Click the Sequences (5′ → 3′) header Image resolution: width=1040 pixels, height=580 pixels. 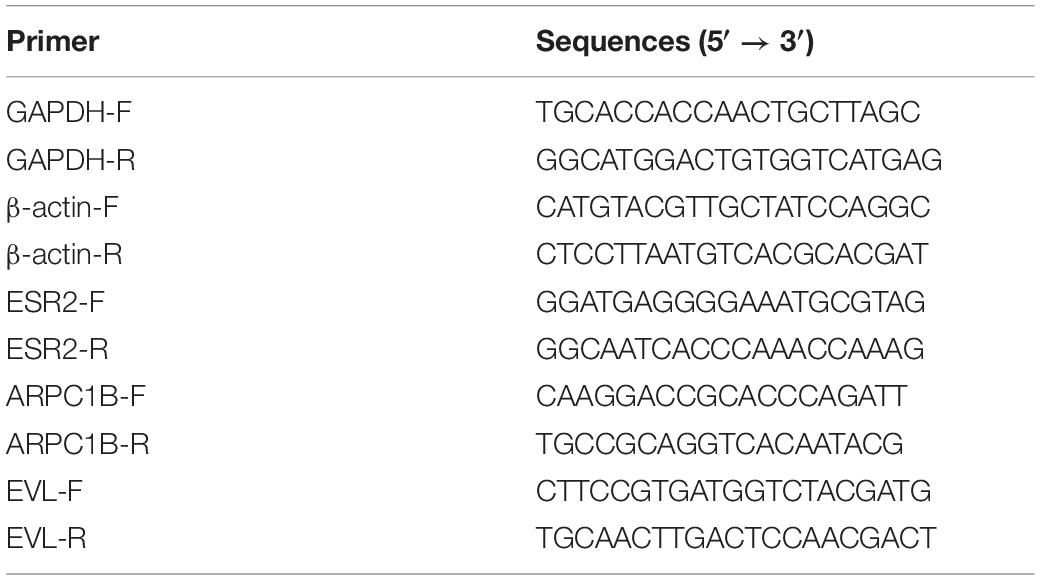[675, 42]
